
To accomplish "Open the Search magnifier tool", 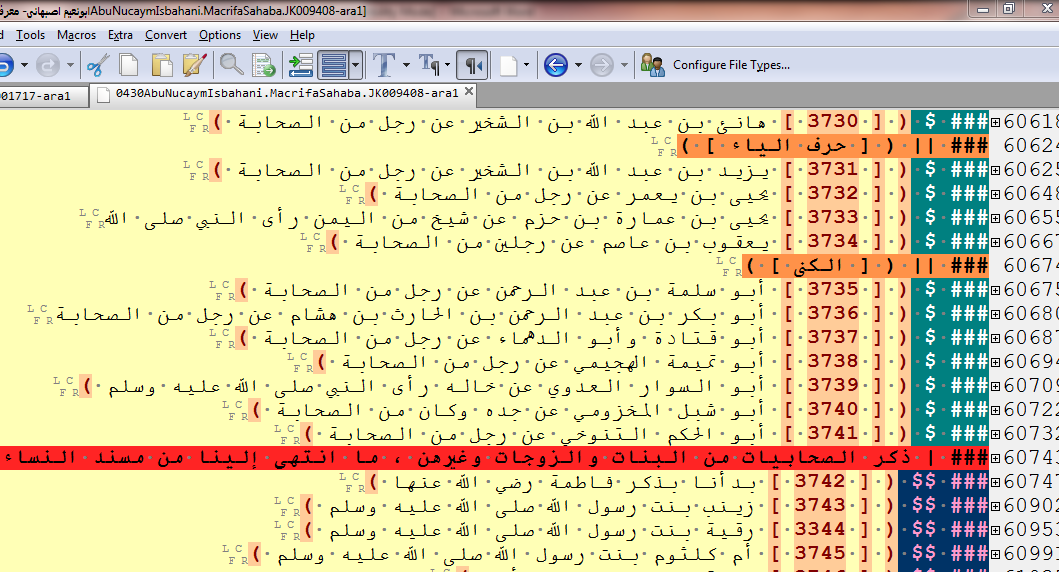I will click(x=232, y=66).
